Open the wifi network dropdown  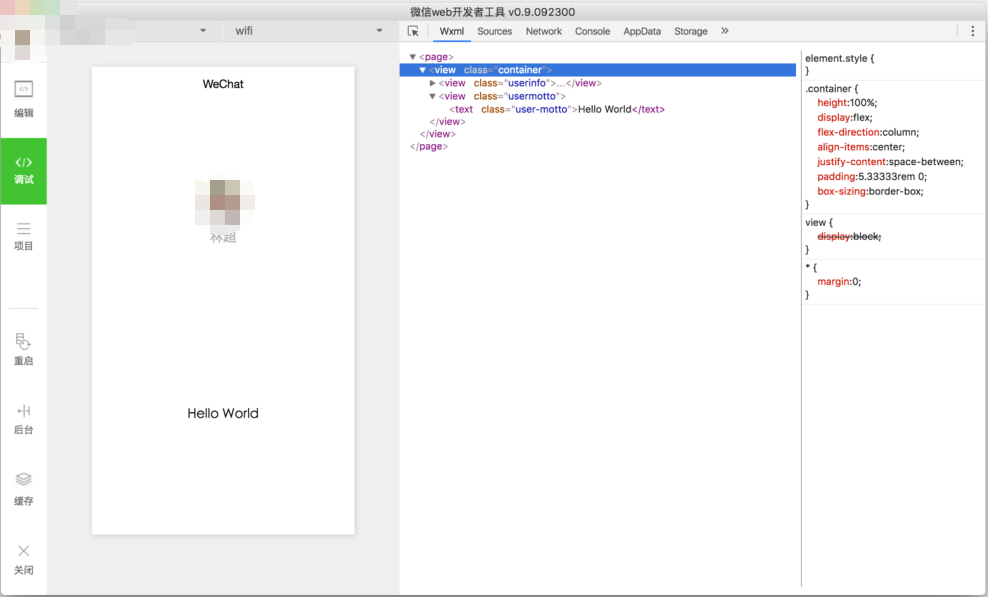click(308, 31)
